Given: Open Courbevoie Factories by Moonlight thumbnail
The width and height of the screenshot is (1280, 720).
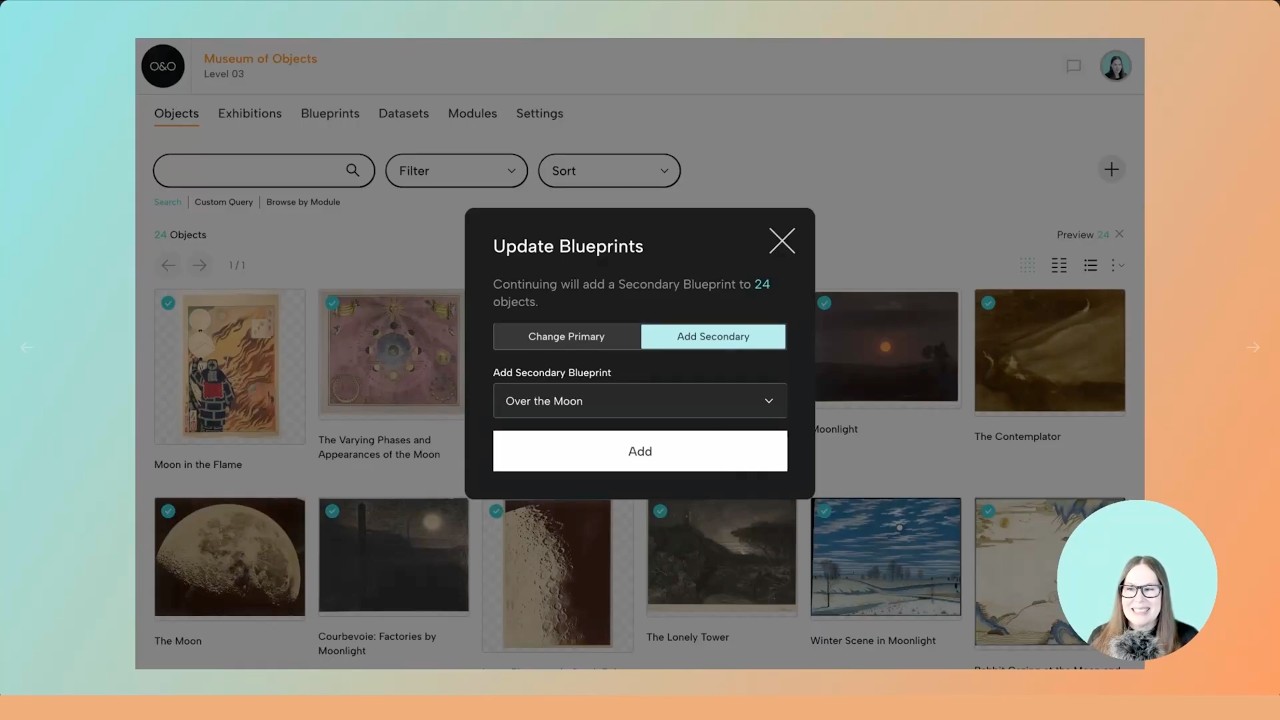Looking at the screenshot, I should 394,556.
